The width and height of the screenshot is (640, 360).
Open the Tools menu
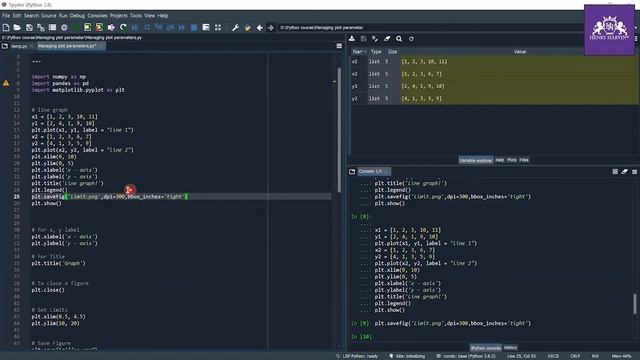click(136, 16)
